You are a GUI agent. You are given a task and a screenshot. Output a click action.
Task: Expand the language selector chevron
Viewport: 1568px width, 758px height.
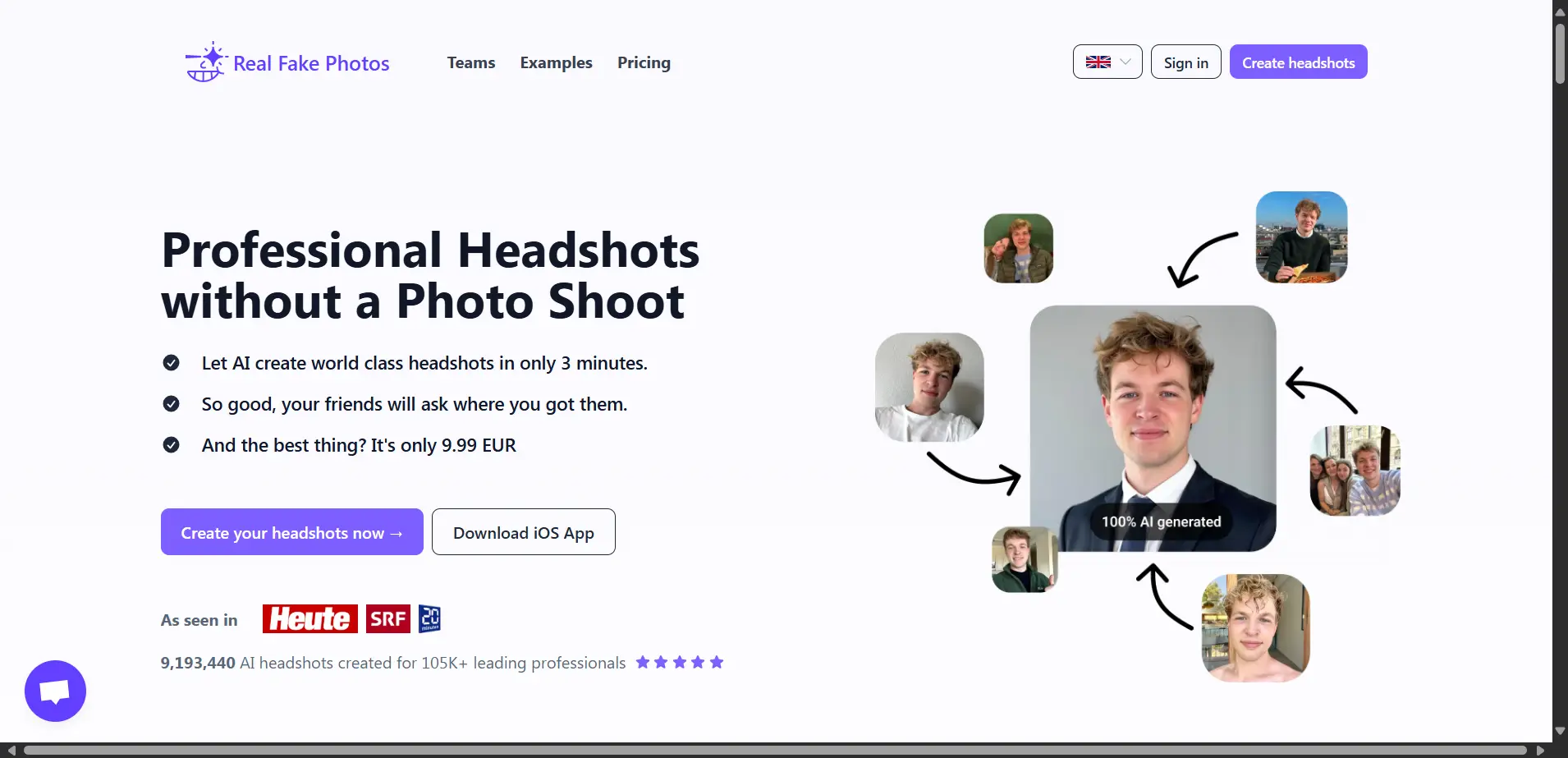[x=1126, y=62]
